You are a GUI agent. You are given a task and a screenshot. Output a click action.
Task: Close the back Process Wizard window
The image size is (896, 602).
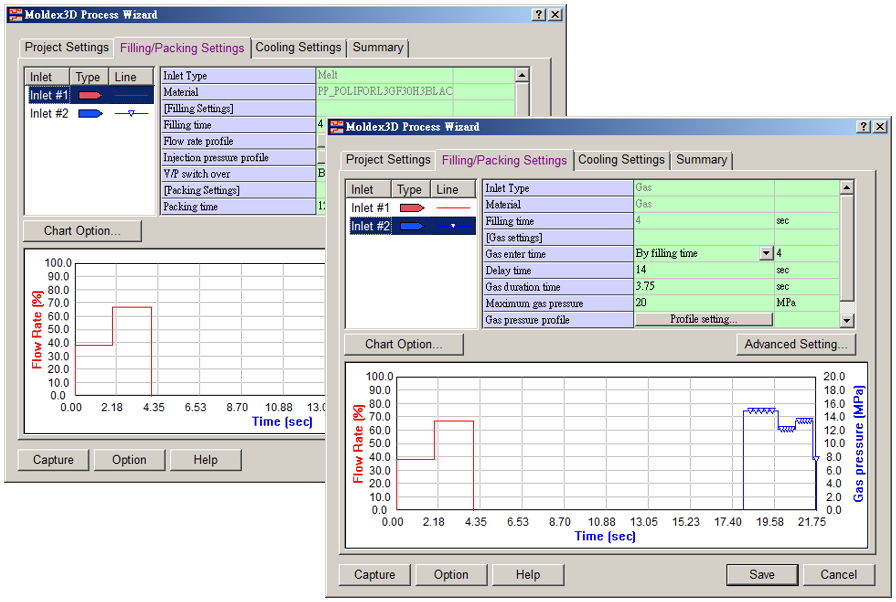pos(555,15)
